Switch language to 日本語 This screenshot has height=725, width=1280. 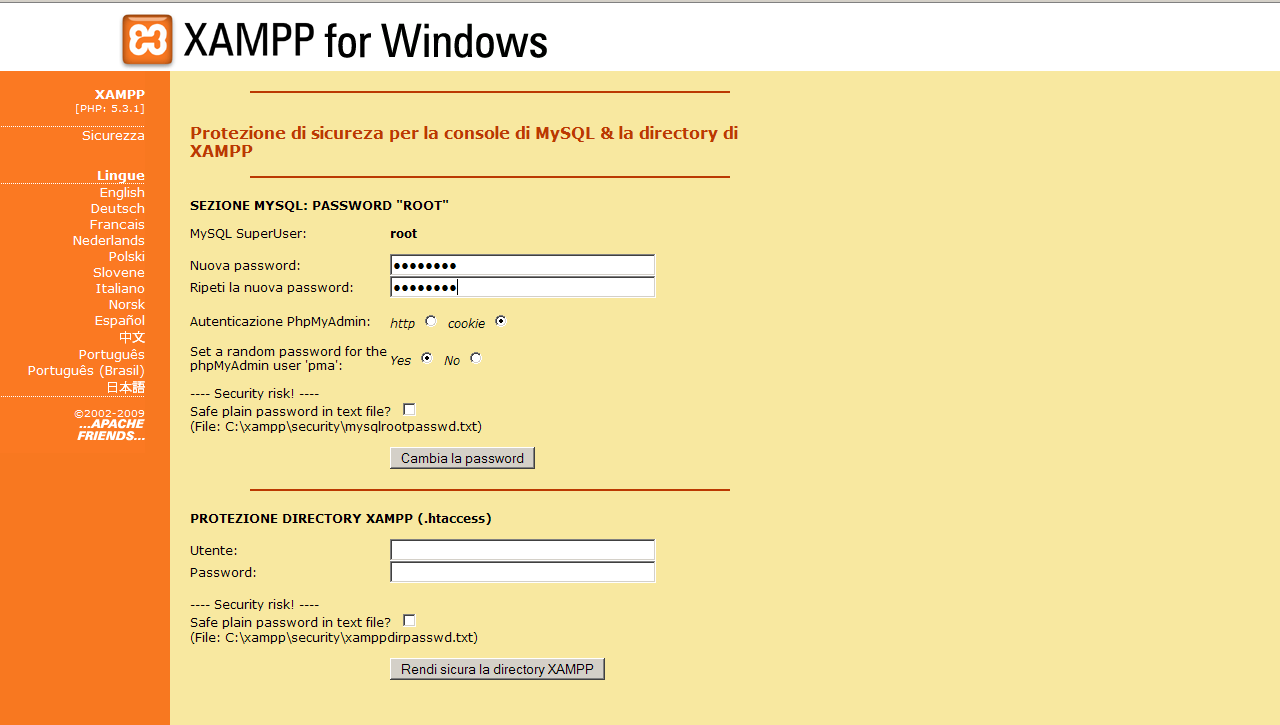(126, 387)
